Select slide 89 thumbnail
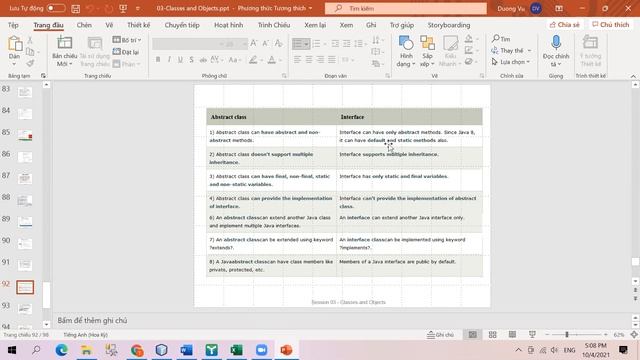This screenshot has width=640, height=360. 25,222
